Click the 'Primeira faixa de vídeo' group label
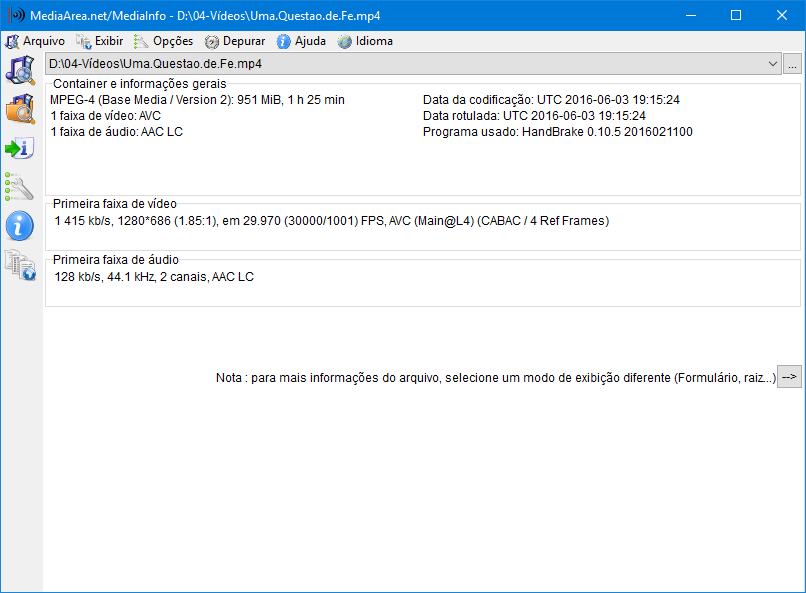The width and height of the screenshot is (806, 593). (x=115, y=204)
